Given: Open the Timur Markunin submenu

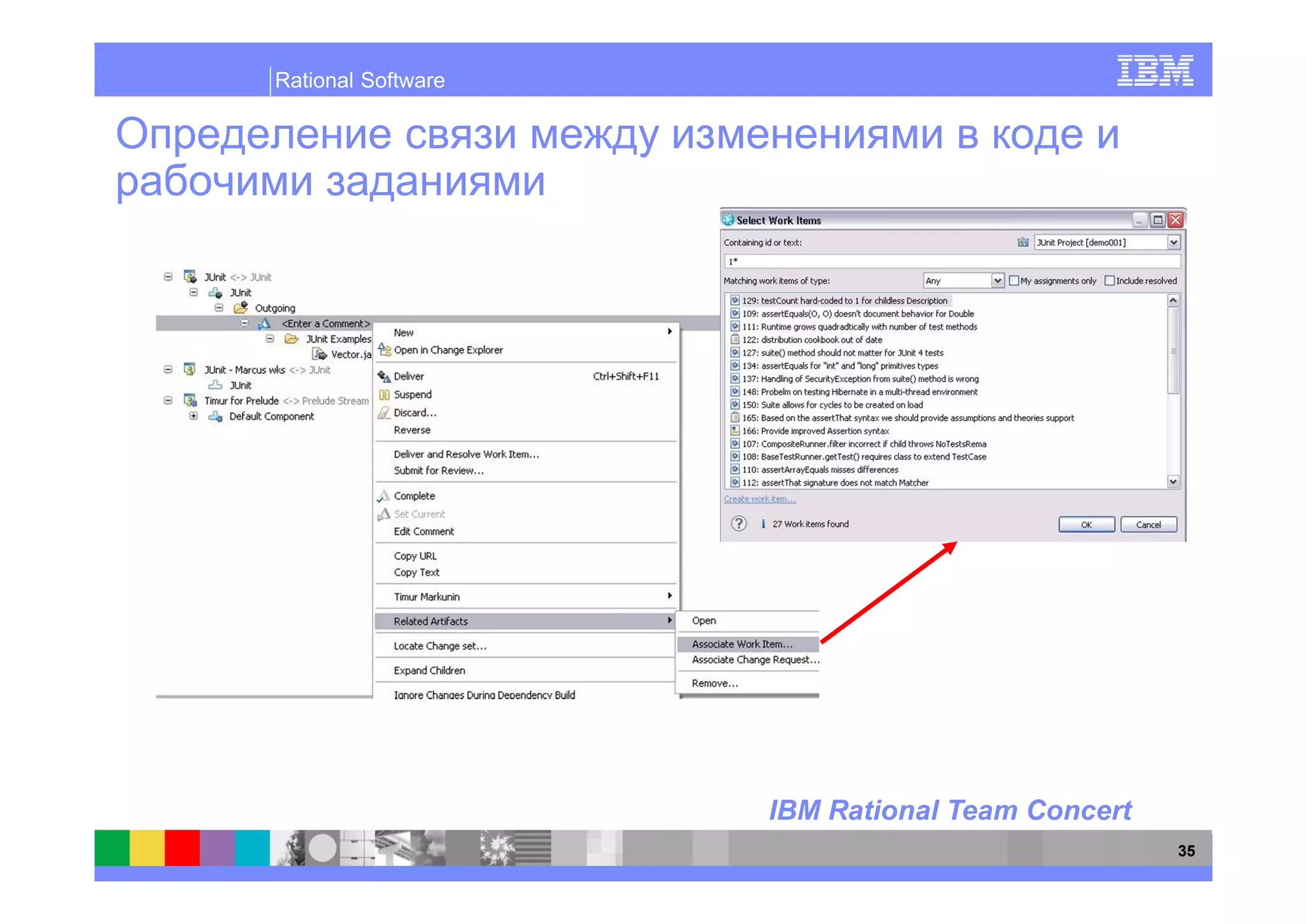Looking at the screenshot, I should point(527,597).
